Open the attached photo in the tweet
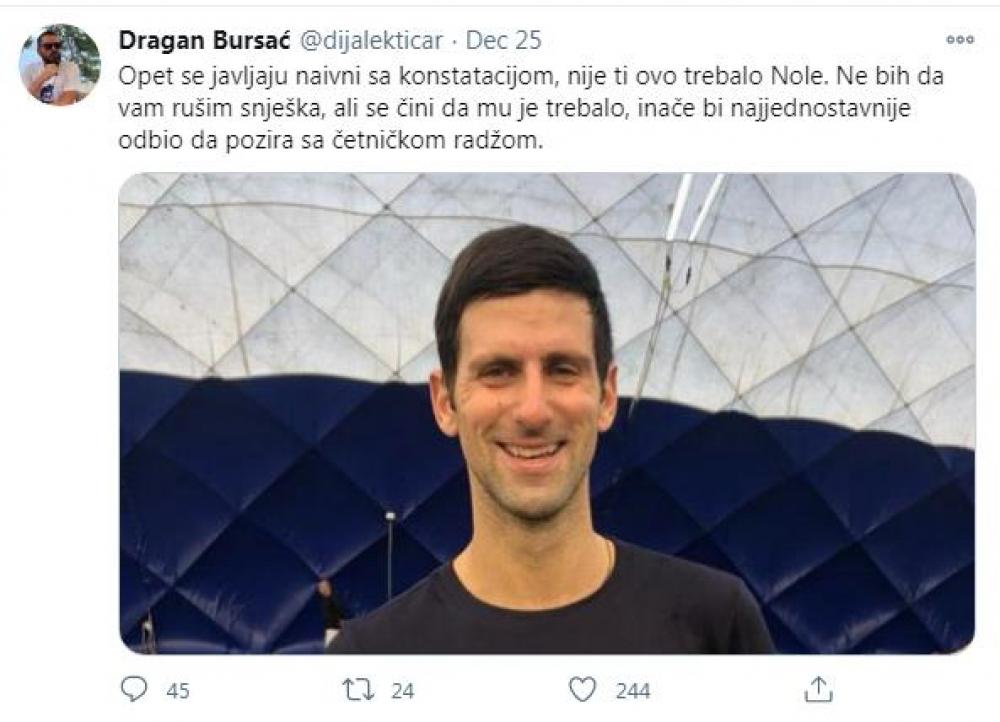 click(x=547, y=413)
